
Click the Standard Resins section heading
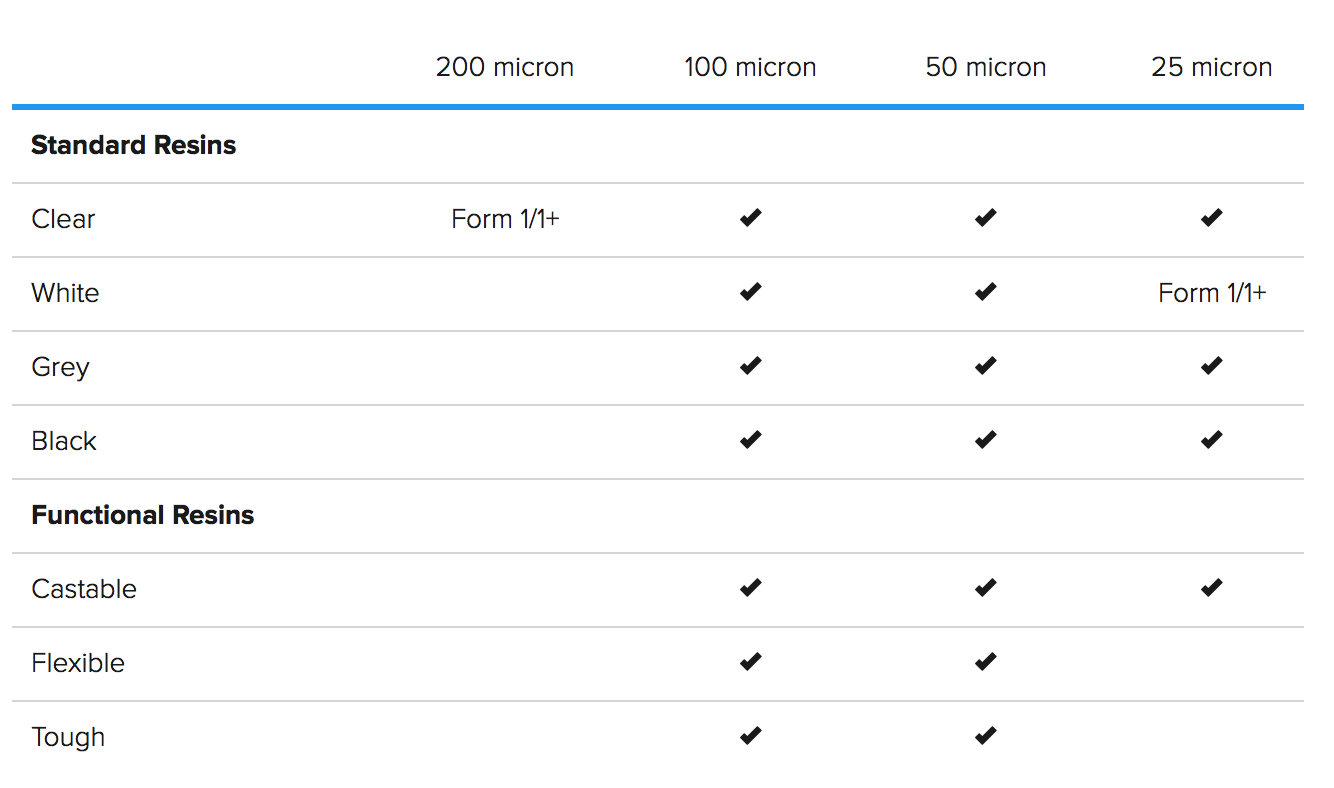[134, 145]
